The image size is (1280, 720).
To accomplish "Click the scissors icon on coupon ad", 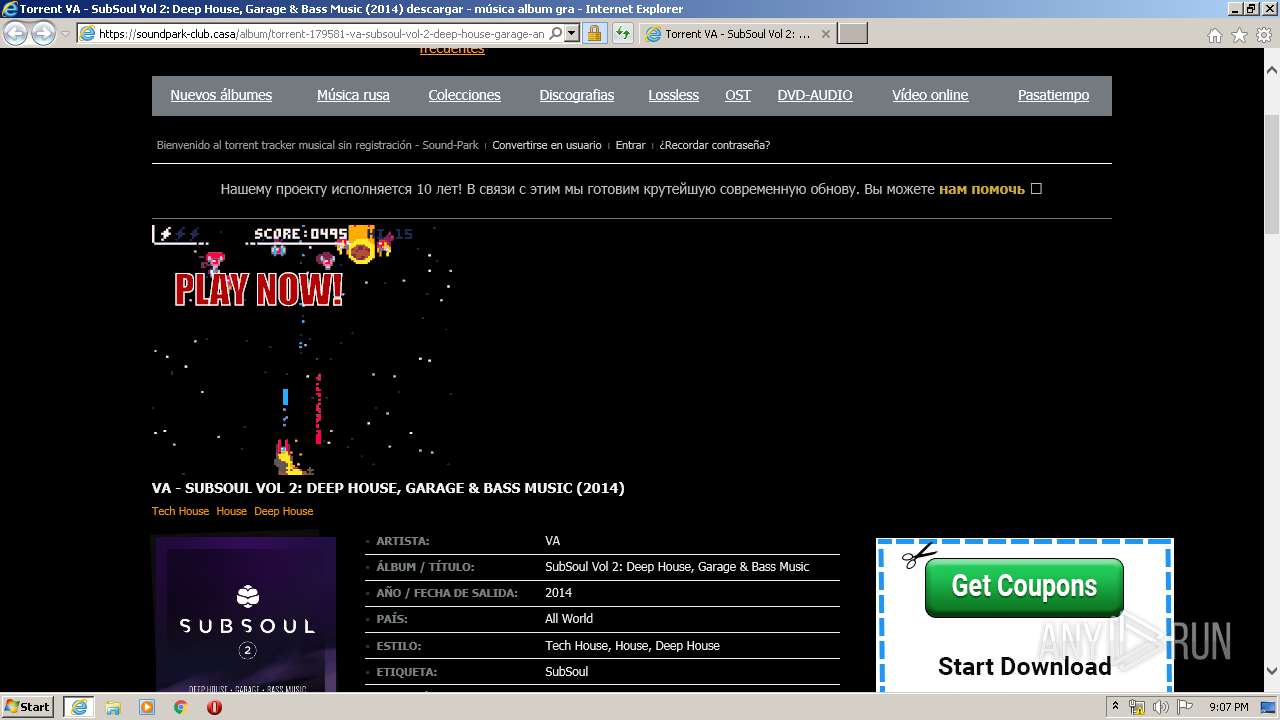I will (x=918, y=555).
